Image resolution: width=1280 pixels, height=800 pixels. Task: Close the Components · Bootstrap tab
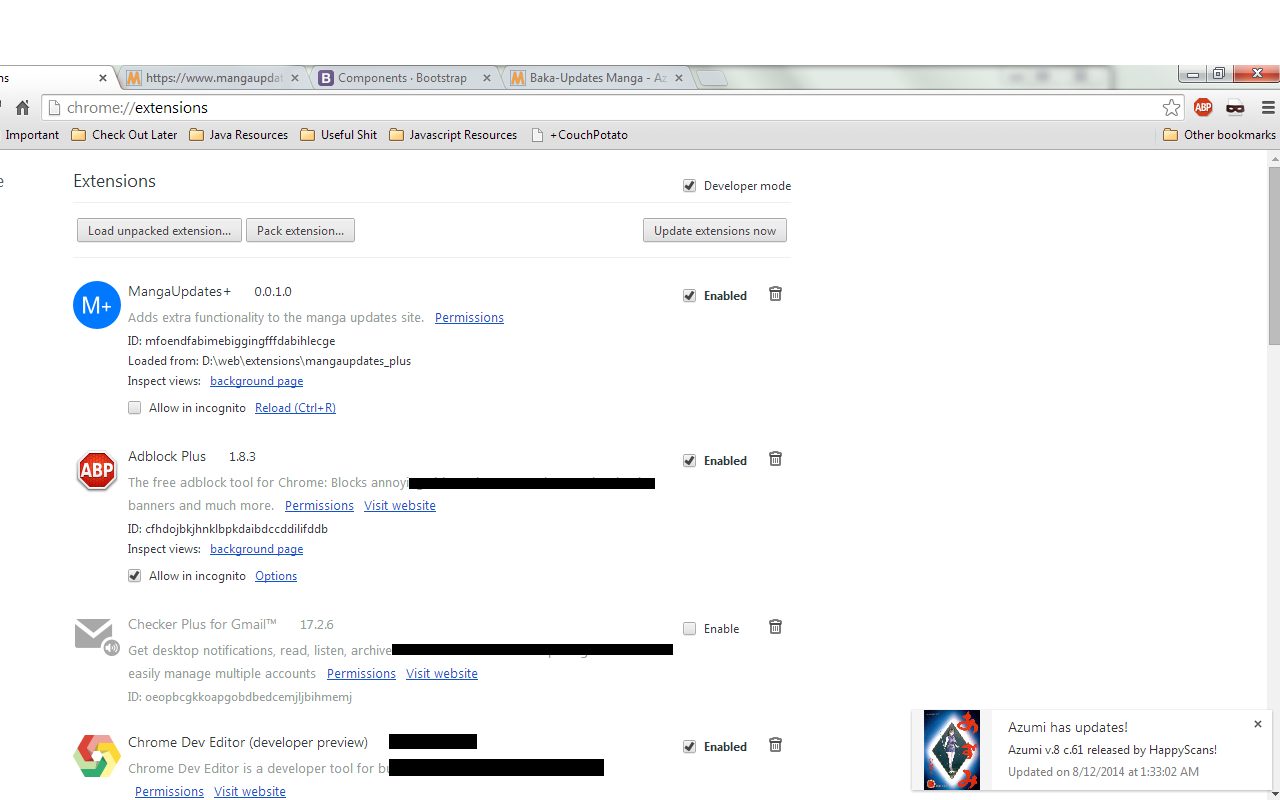(487, 78)
